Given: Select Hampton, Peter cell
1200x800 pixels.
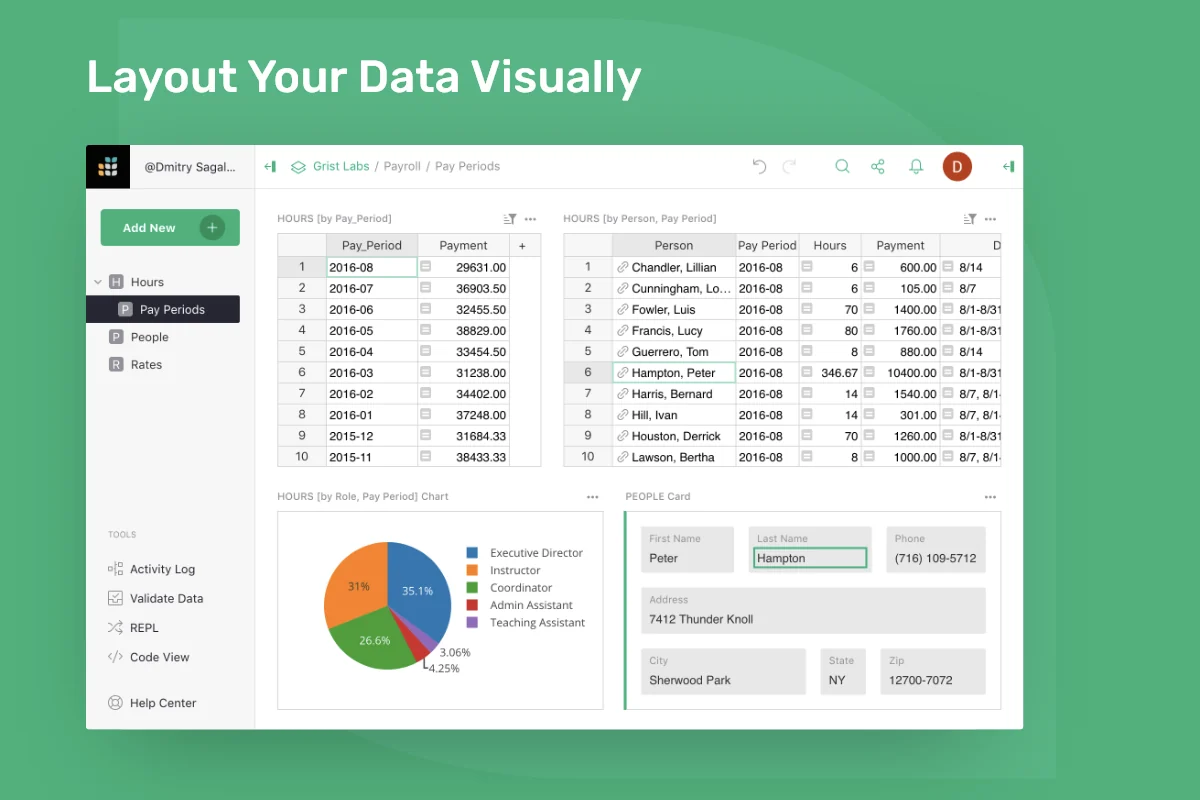Looking at the screenshot, I should pos(674,372).
